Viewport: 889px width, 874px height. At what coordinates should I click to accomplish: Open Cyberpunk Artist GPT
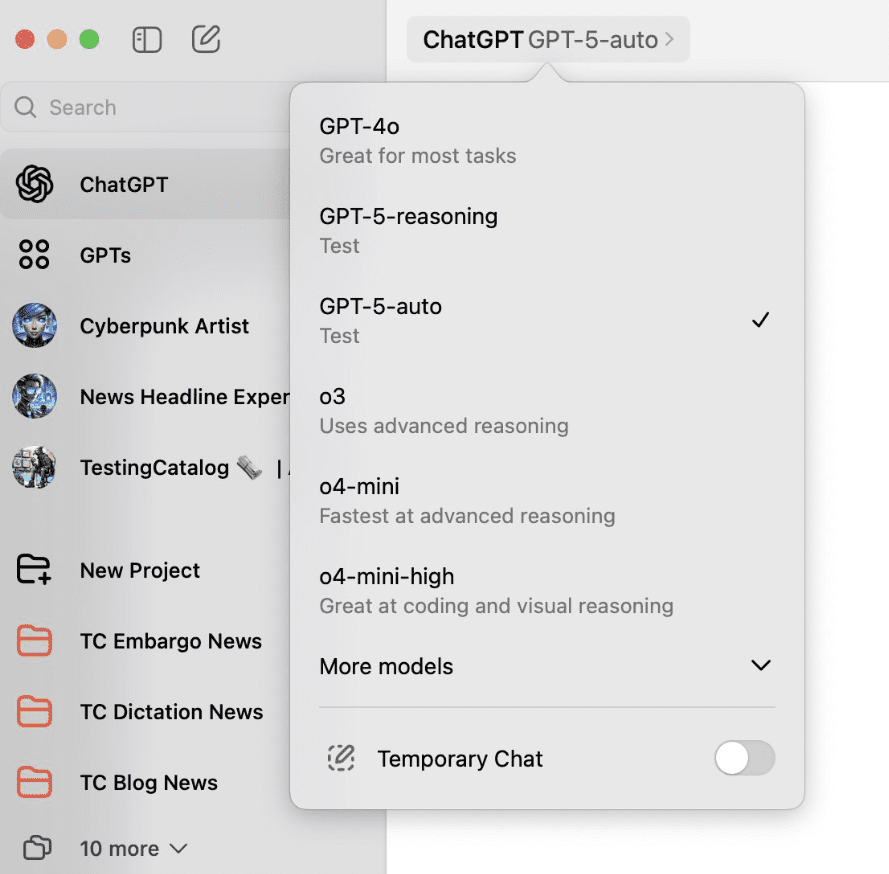(x=146, y=326)
